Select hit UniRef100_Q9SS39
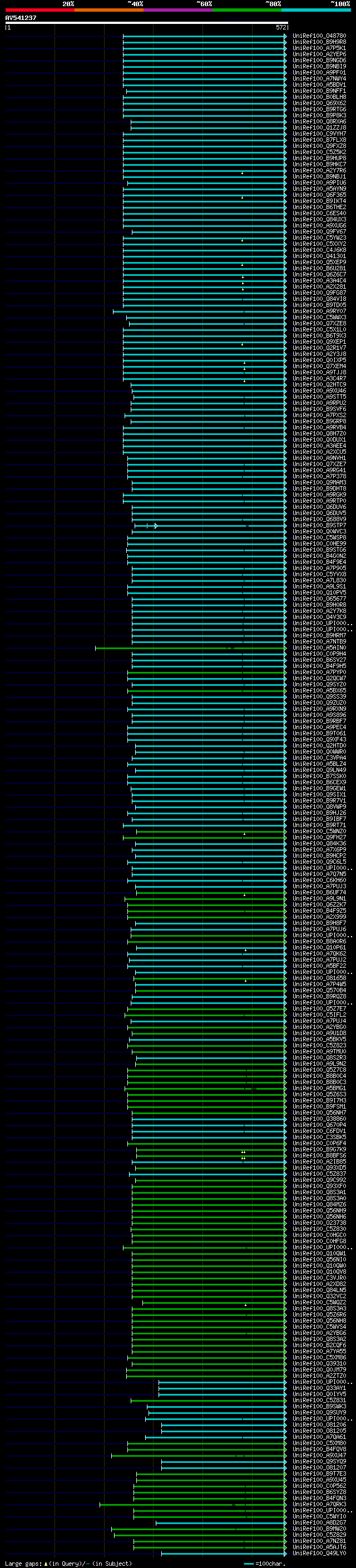Image resolution: width=356 pixels, height=1568 pixels. coord(319,697)
